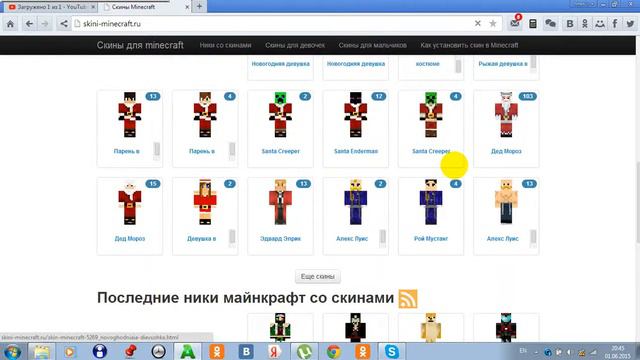The height and width of the screenshot is (360, 640).
Task: Open the Скины для девочек menu
Action: coord(295,45)
